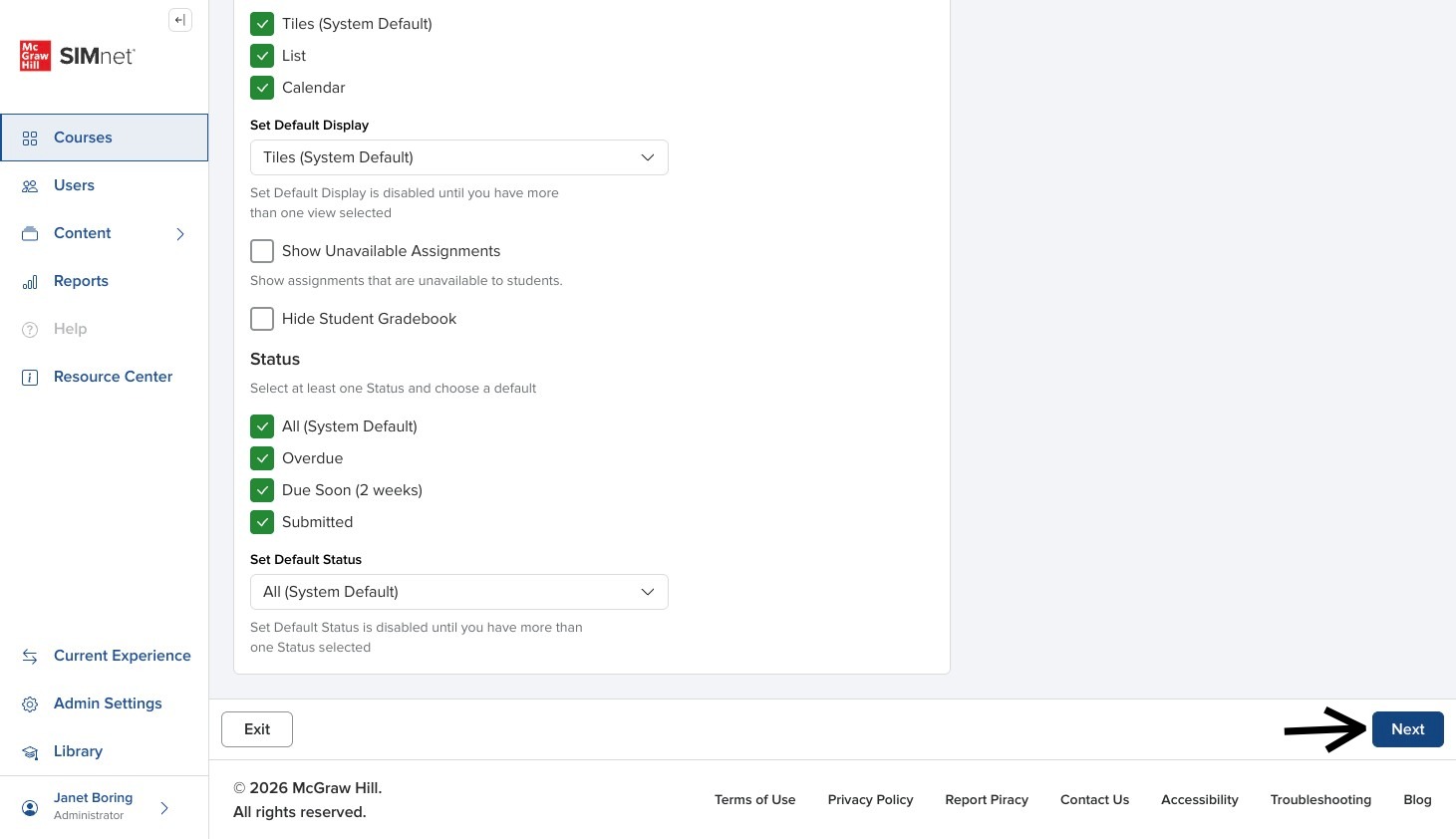Open the Set Default Display dropdown
This screenshot has height=839, width=1456.
[x=458, y=157]
